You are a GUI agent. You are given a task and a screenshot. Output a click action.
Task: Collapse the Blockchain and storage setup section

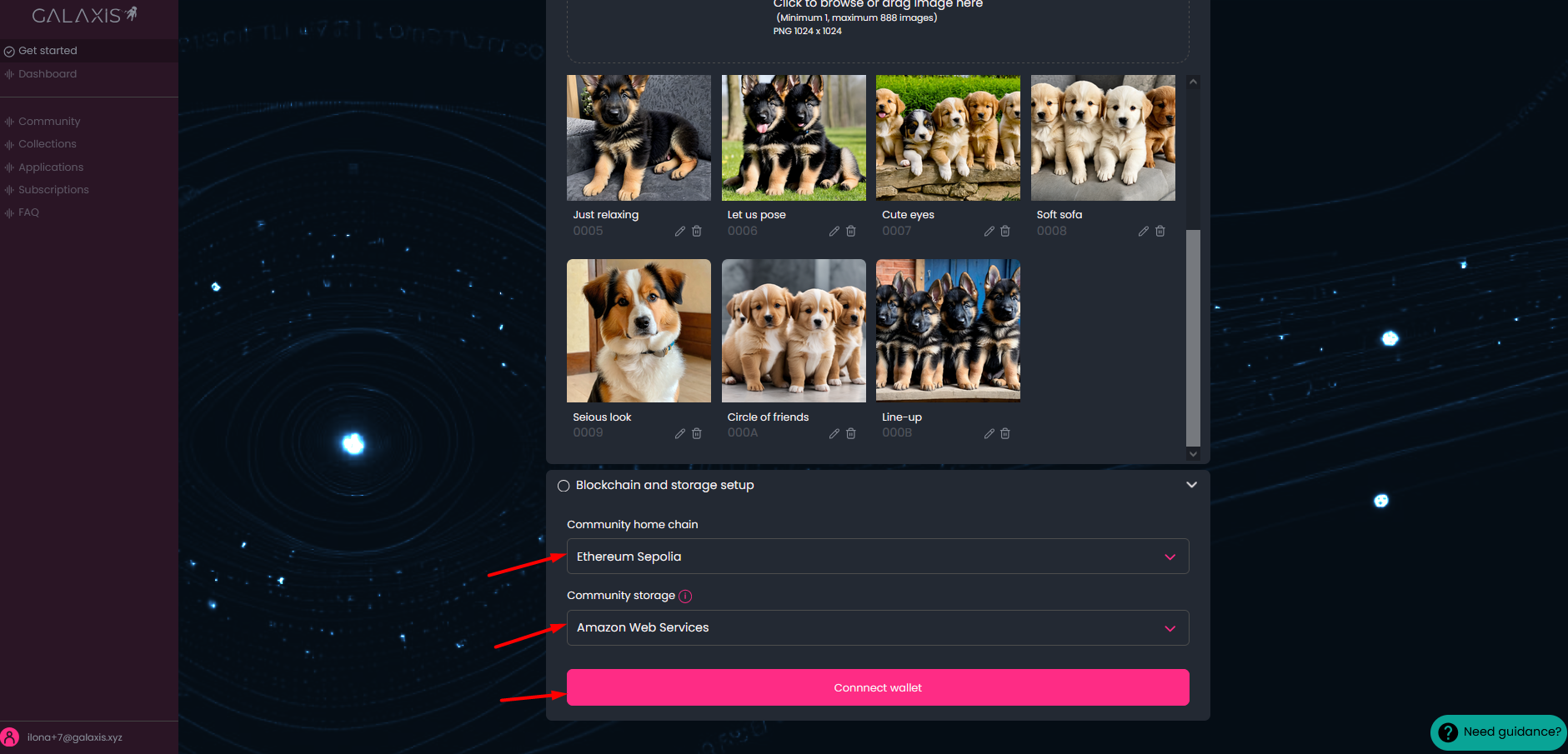point(1191,485)
